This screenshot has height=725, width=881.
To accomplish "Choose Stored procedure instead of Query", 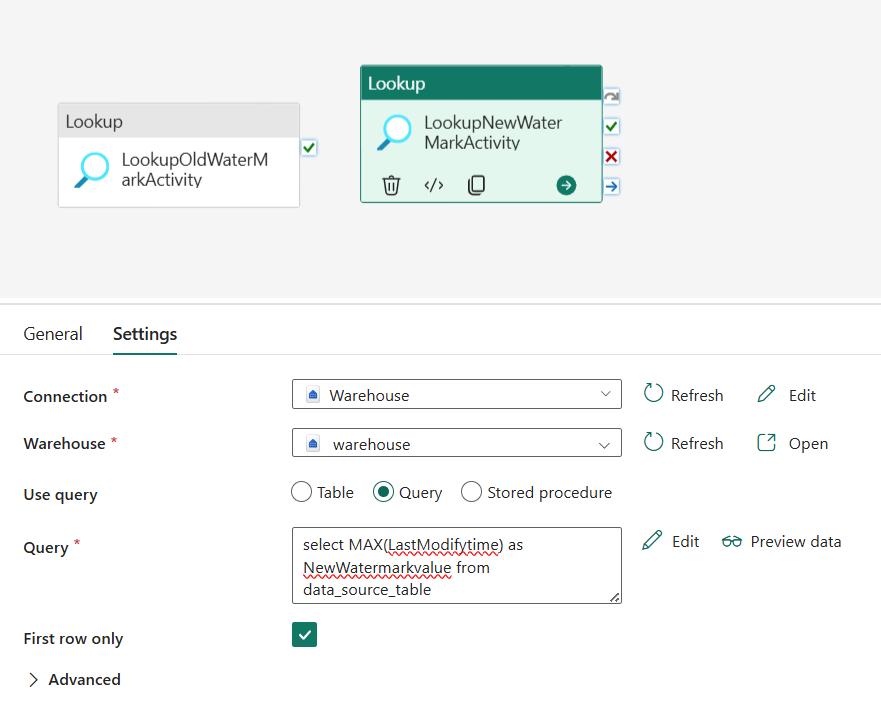I will pos(471,492).
